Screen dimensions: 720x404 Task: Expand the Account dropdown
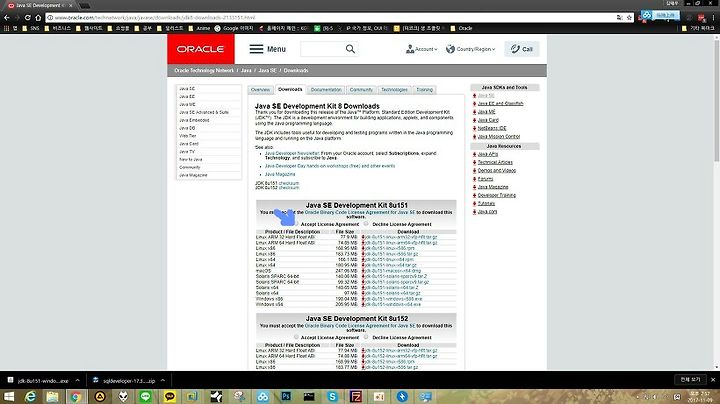pos(422,49)
